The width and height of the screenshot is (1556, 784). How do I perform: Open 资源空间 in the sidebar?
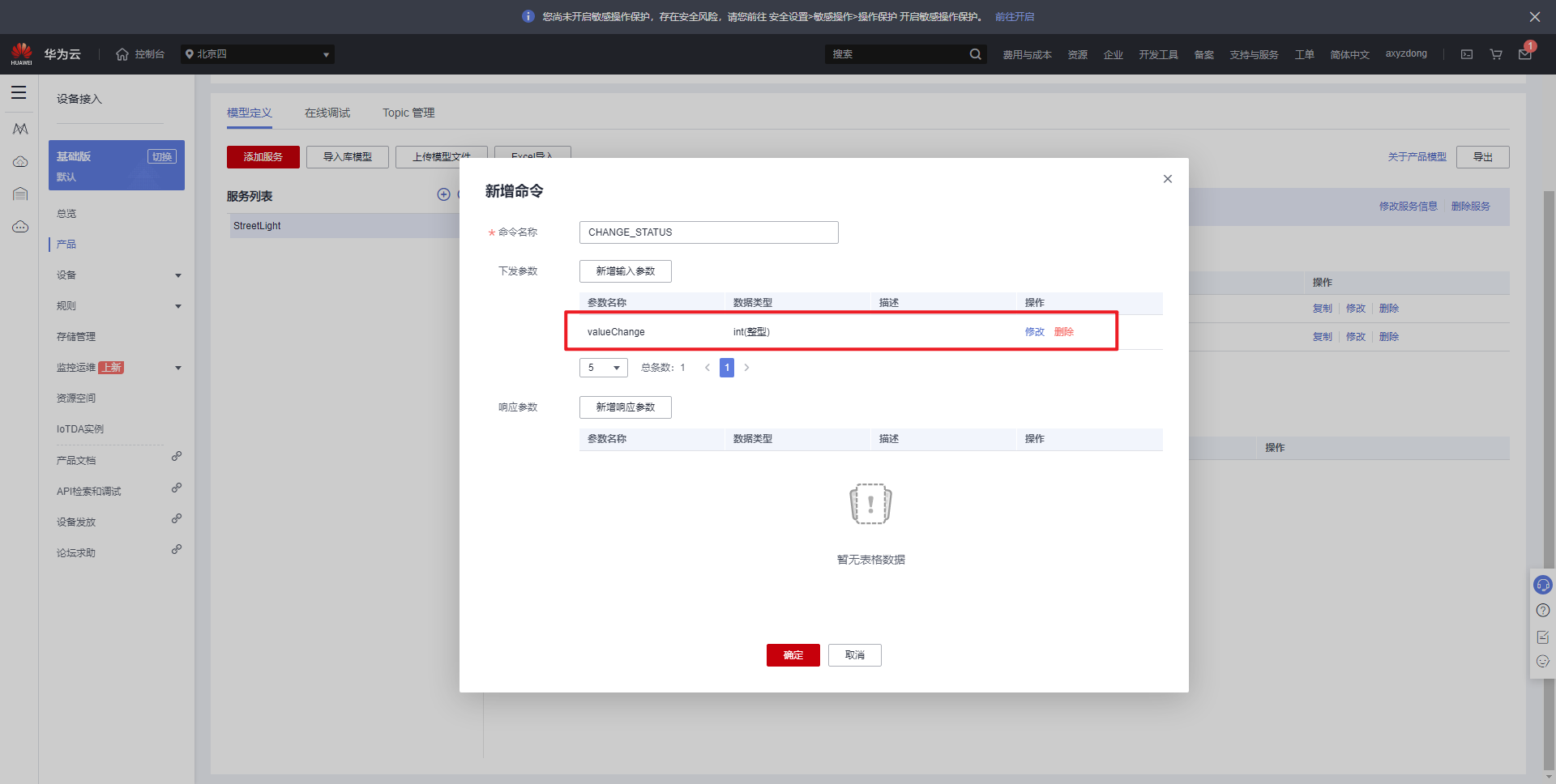click(x=76, y=398)
